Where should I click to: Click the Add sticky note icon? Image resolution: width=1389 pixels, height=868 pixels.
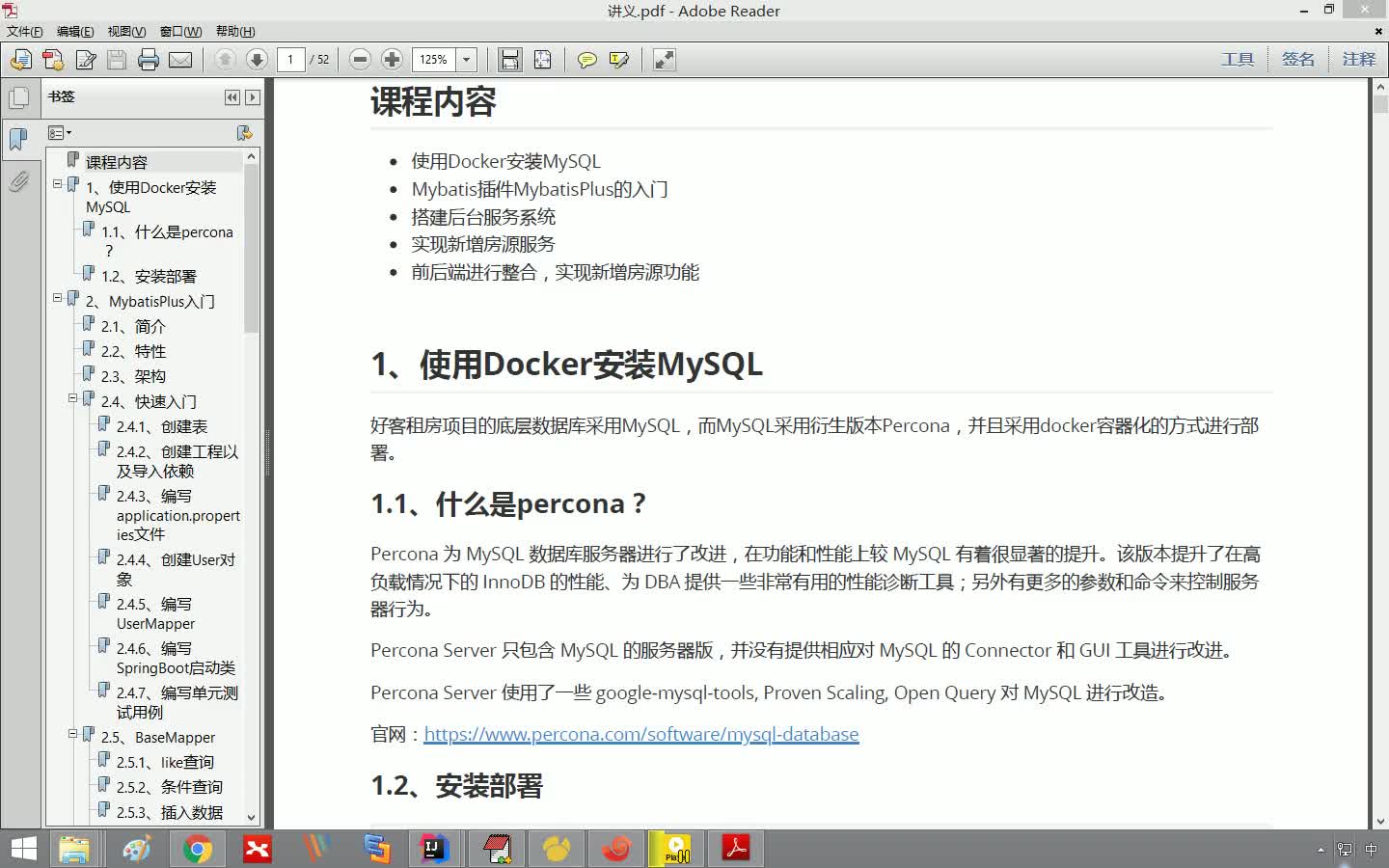586,60
